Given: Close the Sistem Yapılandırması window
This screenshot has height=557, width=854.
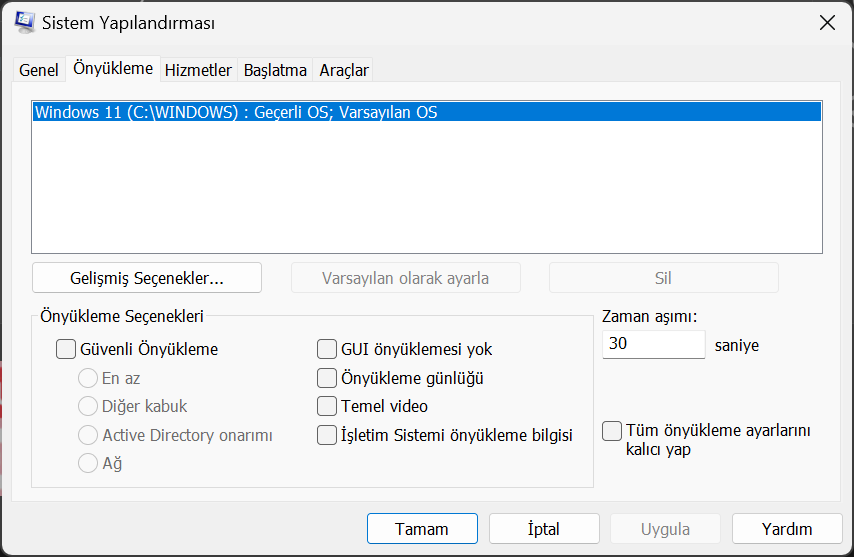Looking at the screenshot, I should (x=827, y=23).
